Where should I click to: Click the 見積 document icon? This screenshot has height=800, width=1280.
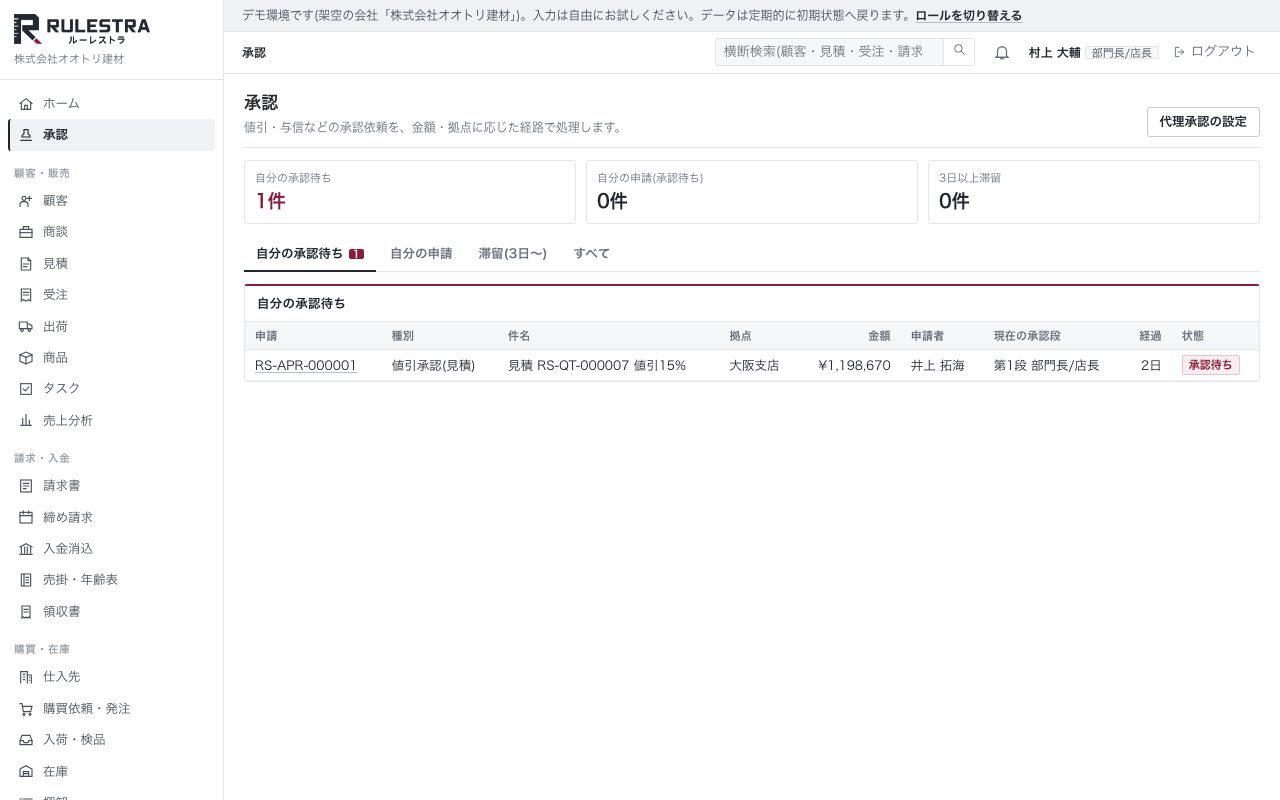[26, 264]
